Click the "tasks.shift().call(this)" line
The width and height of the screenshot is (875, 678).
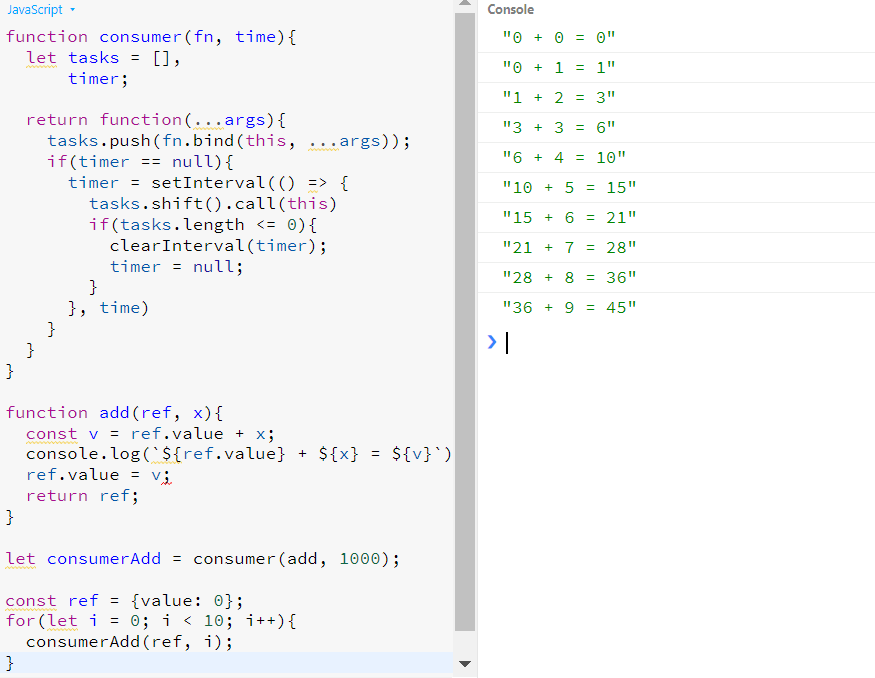213,204
